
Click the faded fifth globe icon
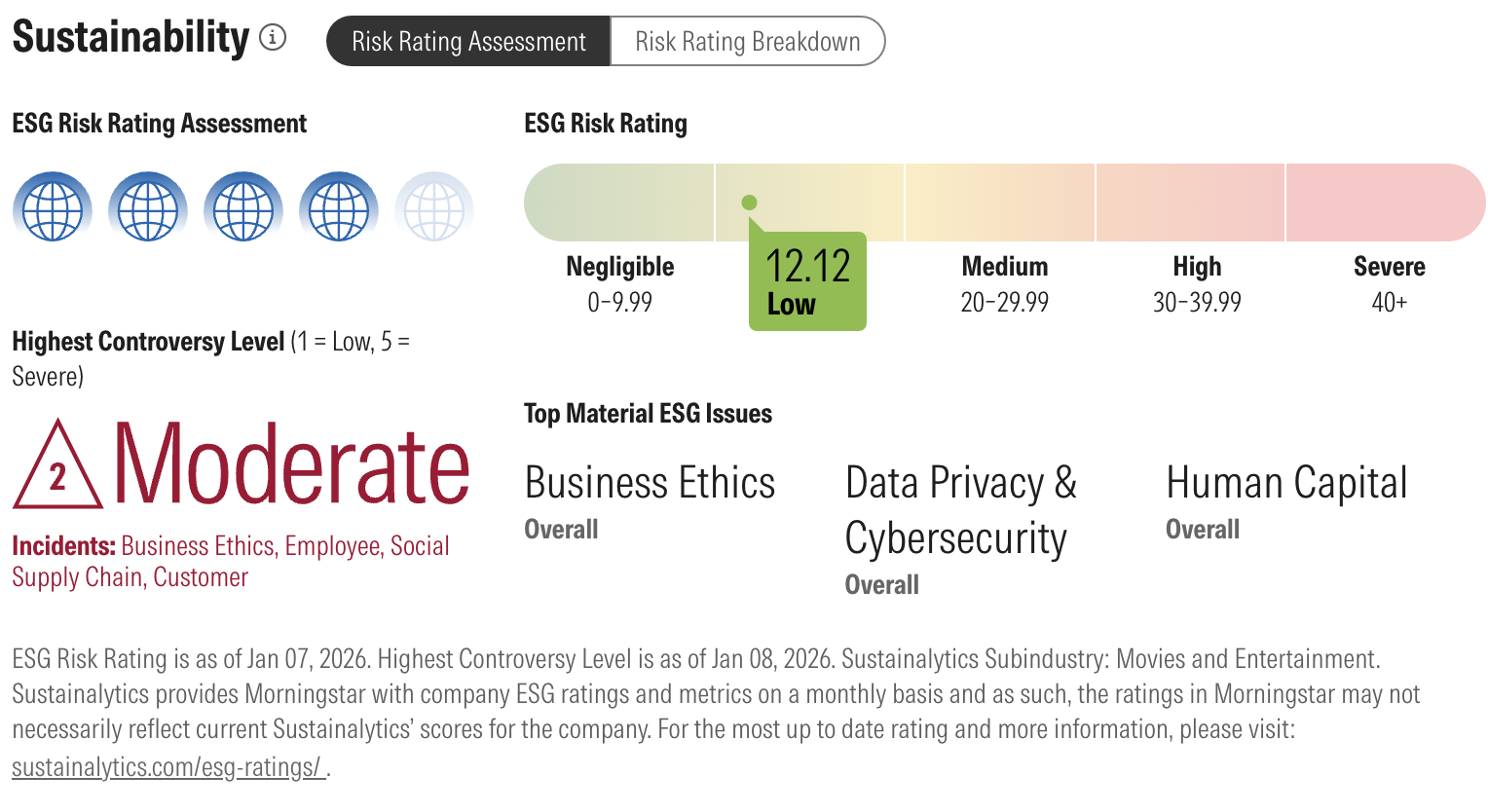click(x=434, y=206)
